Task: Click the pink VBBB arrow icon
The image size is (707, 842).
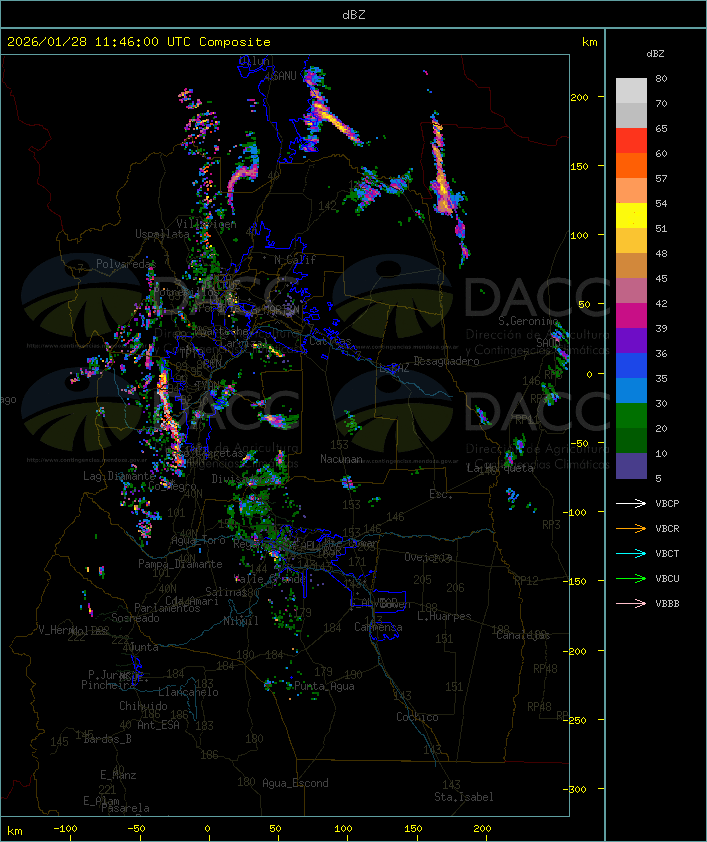Action: [x=632, y=604]
